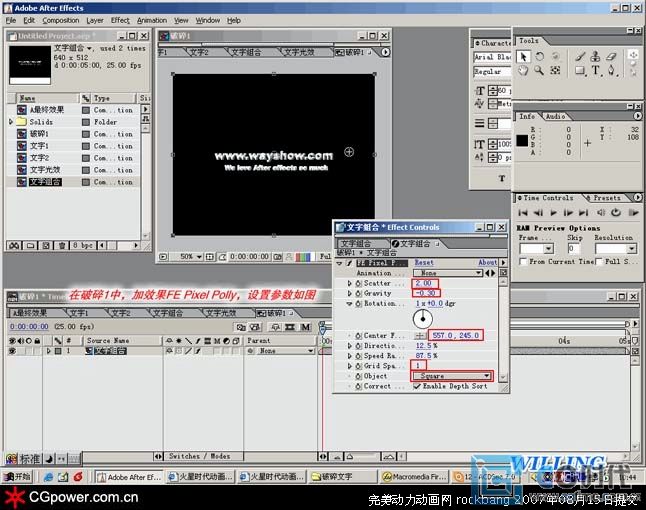Select the Rectangular Mask tool
This screenshot has width=646, height=510.
pyautogui.click(x=580, y=71)
